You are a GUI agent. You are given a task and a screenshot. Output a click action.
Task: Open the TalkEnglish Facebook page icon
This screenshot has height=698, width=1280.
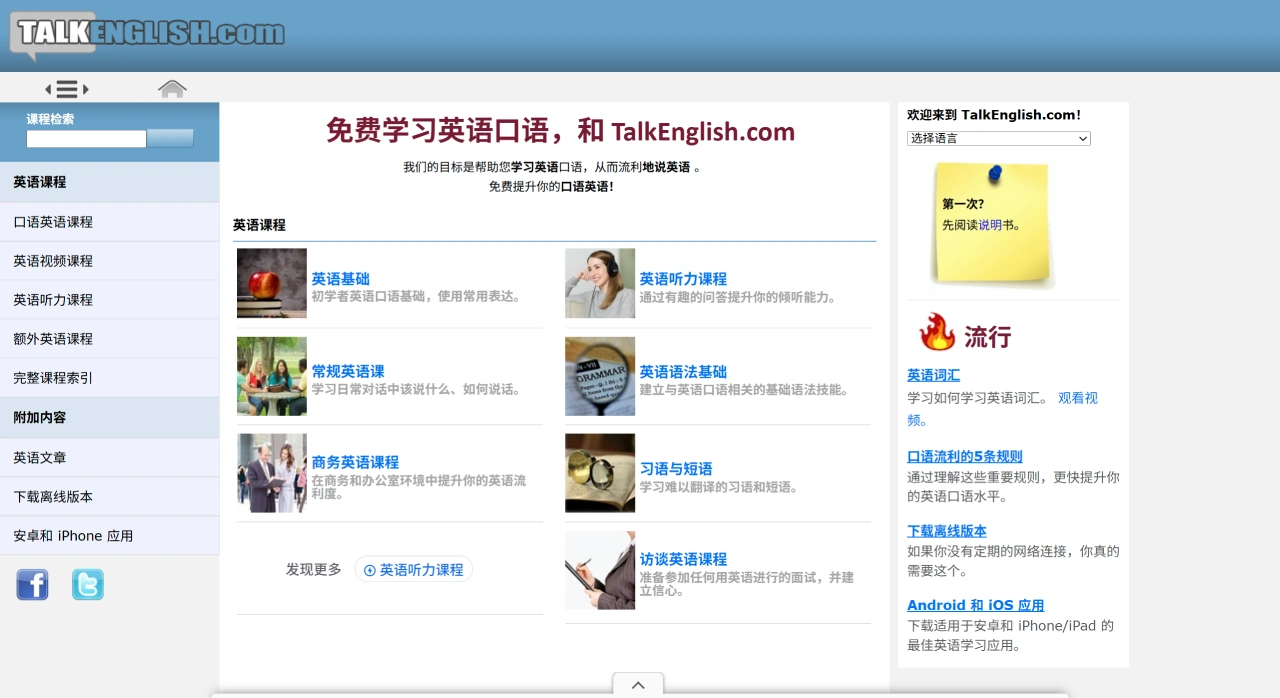click(x=32, y=584)
